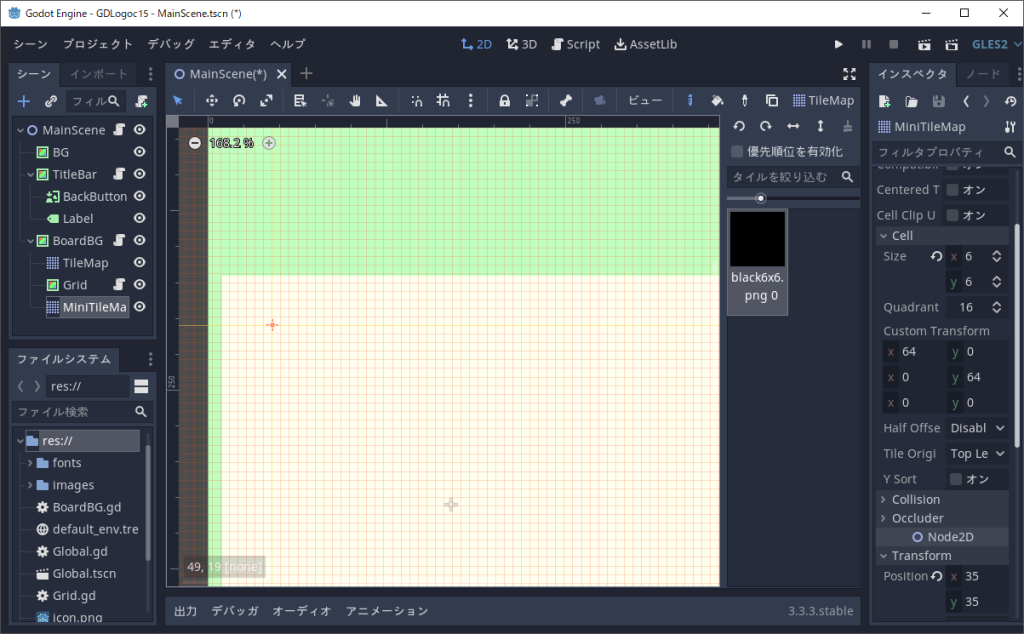The width and height of the screenshot is (1024, 634).
Task: Click the Pan mode hand icon
Action: [x=354, y=100]
